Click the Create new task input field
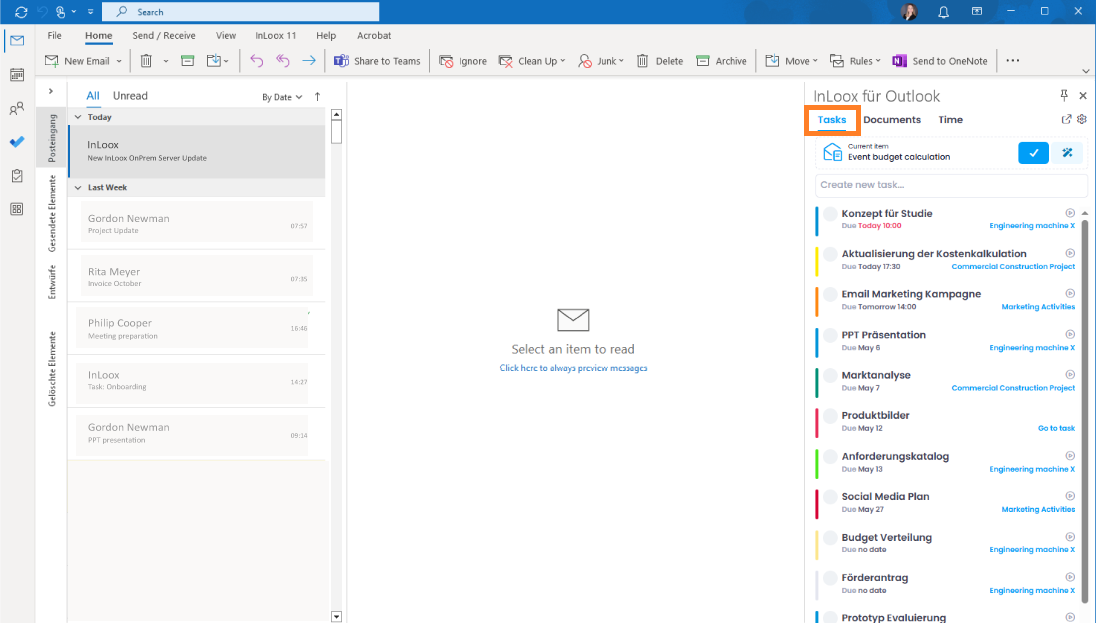This screenshot has width=1096, height=623. [951, 185]
